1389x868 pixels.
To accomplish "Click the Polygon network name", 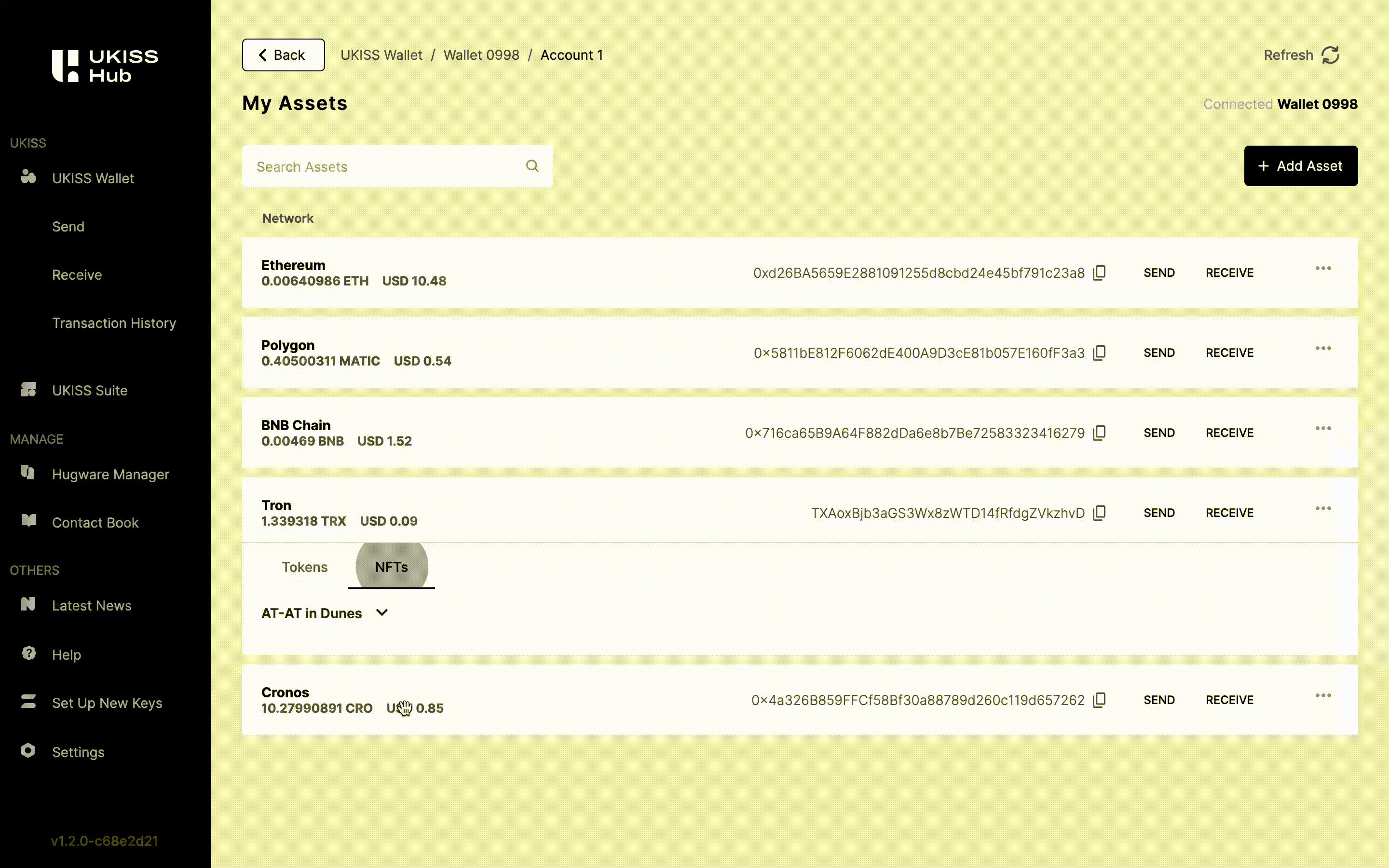I will coord(287,345).
